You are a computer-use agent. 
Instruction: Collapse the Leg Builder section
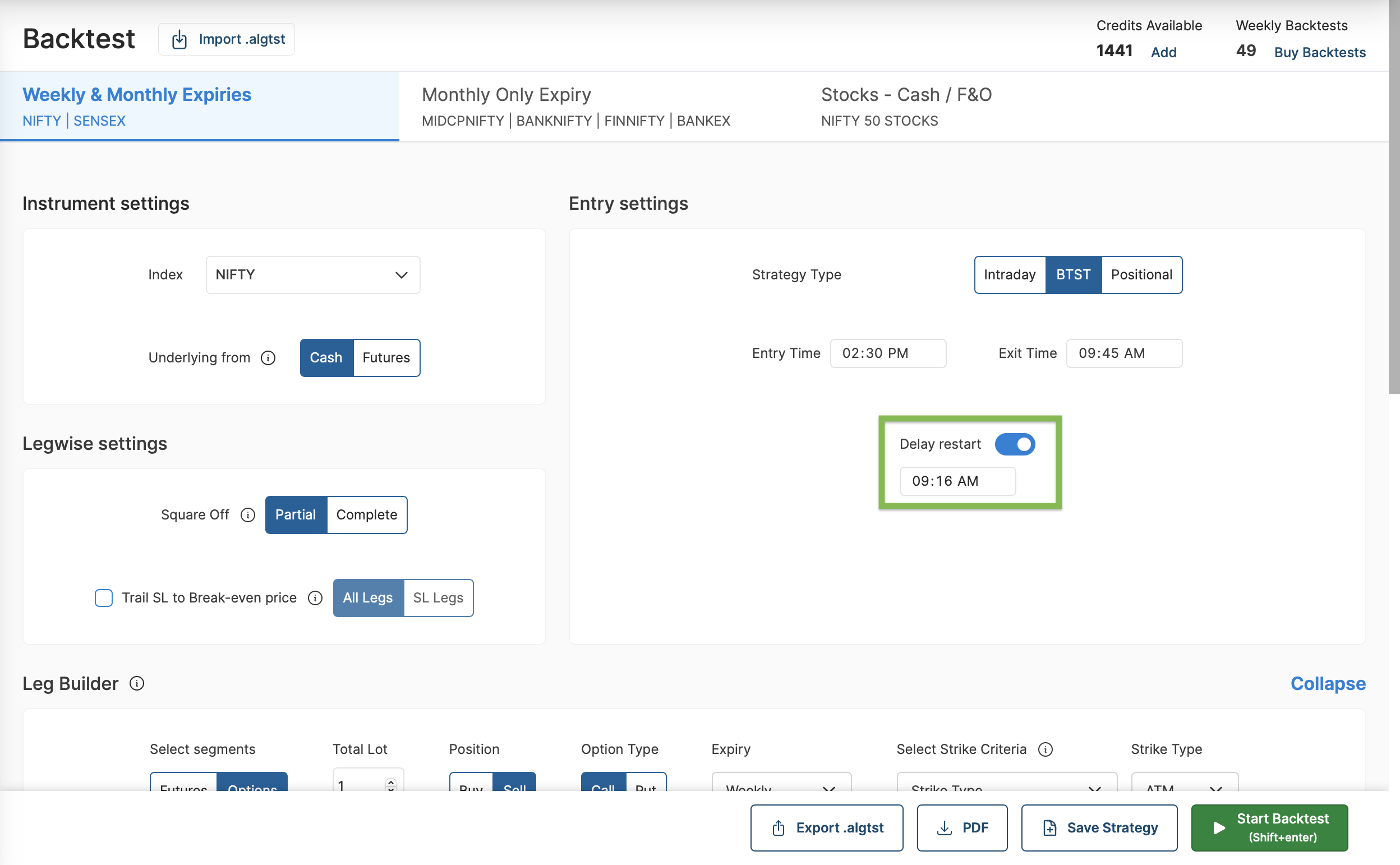pos(1328,684)
